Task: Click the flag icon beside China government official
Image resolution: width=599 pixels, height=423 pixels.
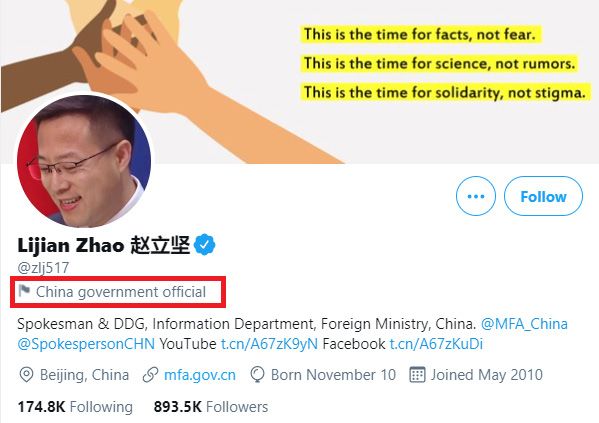Action: click(24, 291)
